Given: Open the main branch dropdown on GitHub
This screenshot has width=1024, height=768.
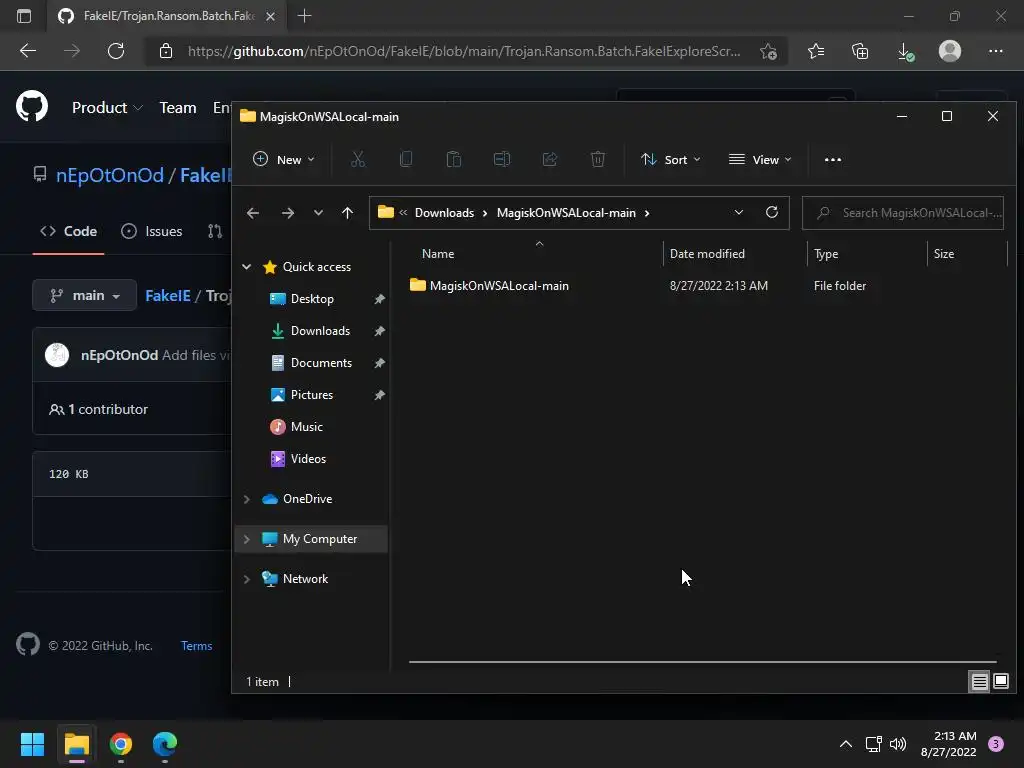Looking at the screenshot, I should pyautogui.click(x=85, y=295).
